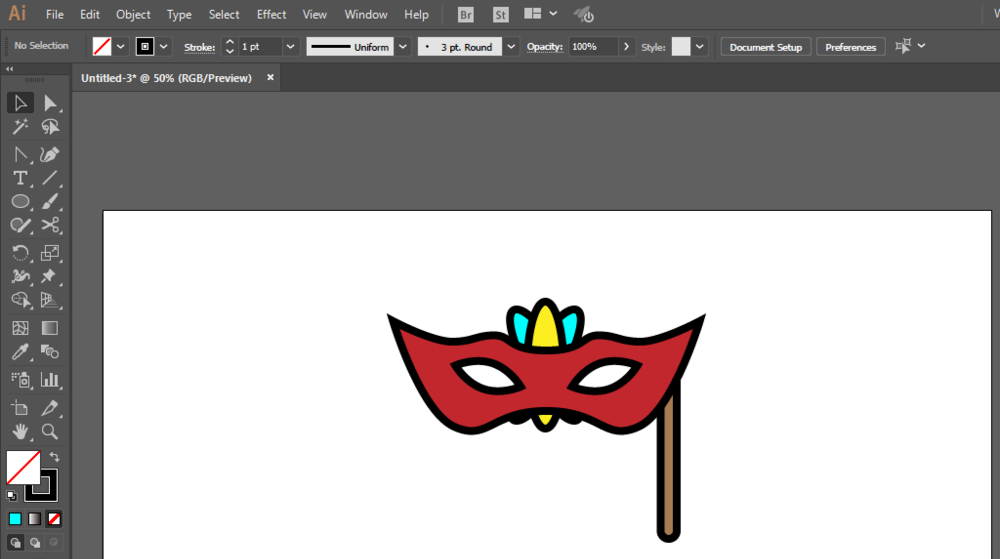Open Adobe Bridge via Br icon
This screenshot has width=1000, height=559.
[465, 15]
